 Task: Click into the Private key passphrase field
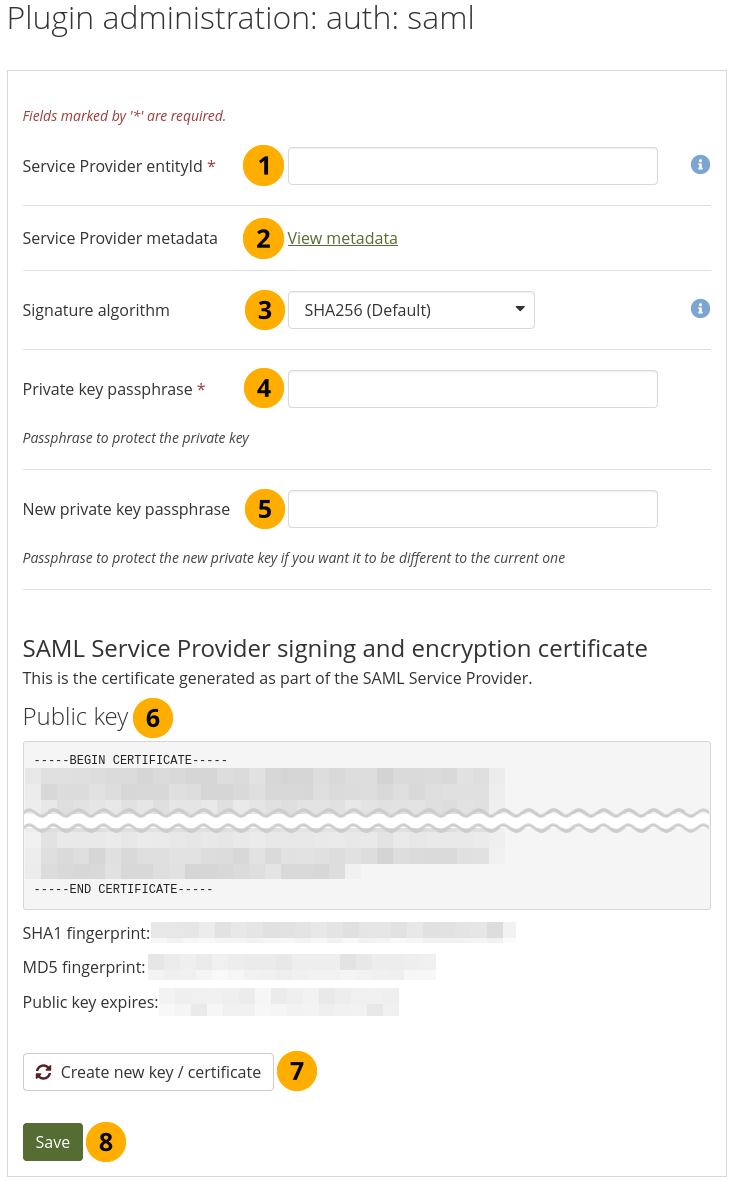472,389
